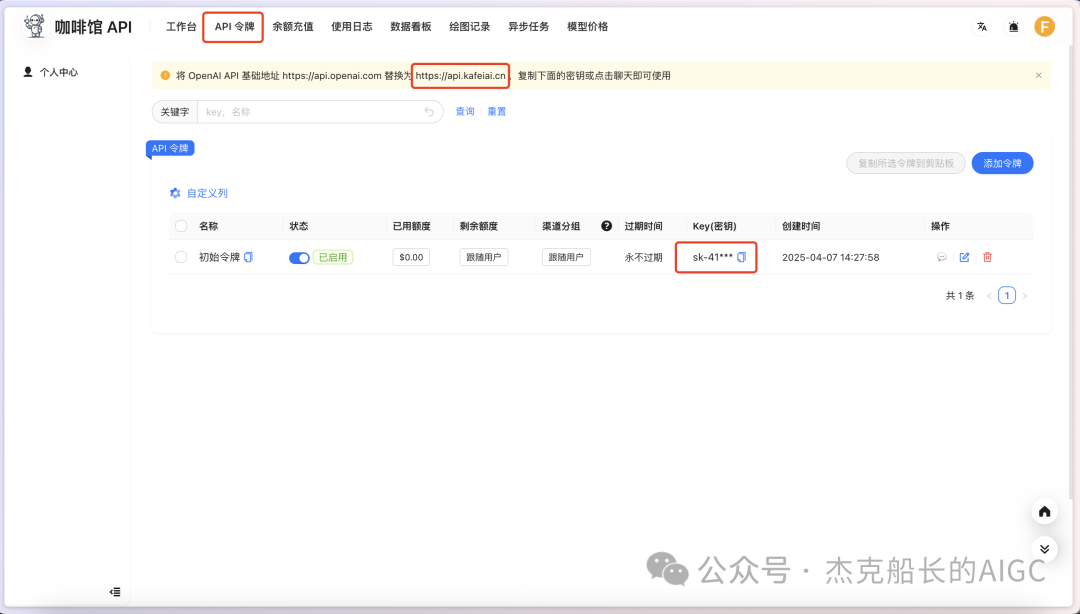Copy the sk-41*** key using copy icon
1080x614 pixels.
coord(742,257)
